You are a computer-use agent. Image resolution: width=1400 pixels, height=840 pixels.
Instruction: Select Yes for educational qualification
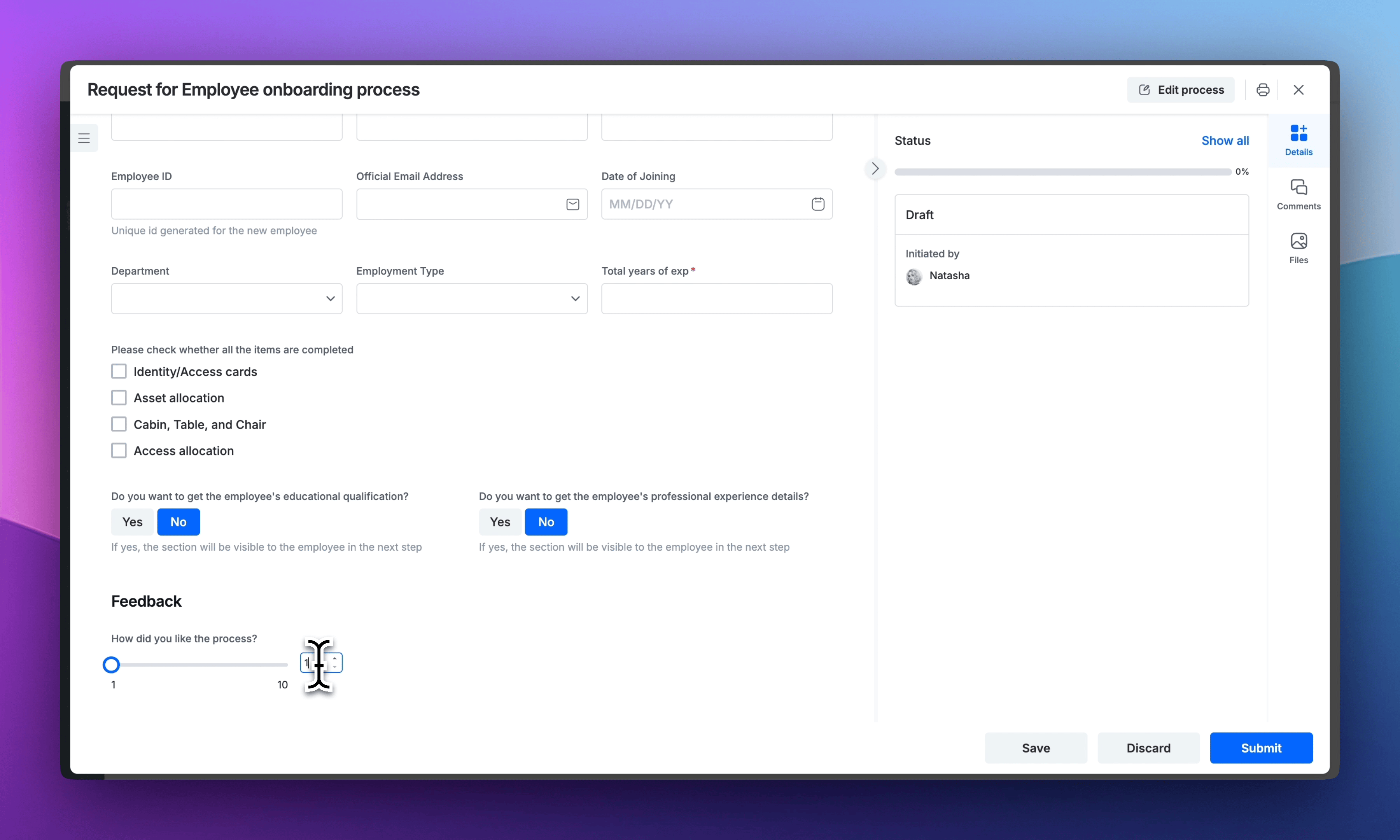[x=133, y=522]
